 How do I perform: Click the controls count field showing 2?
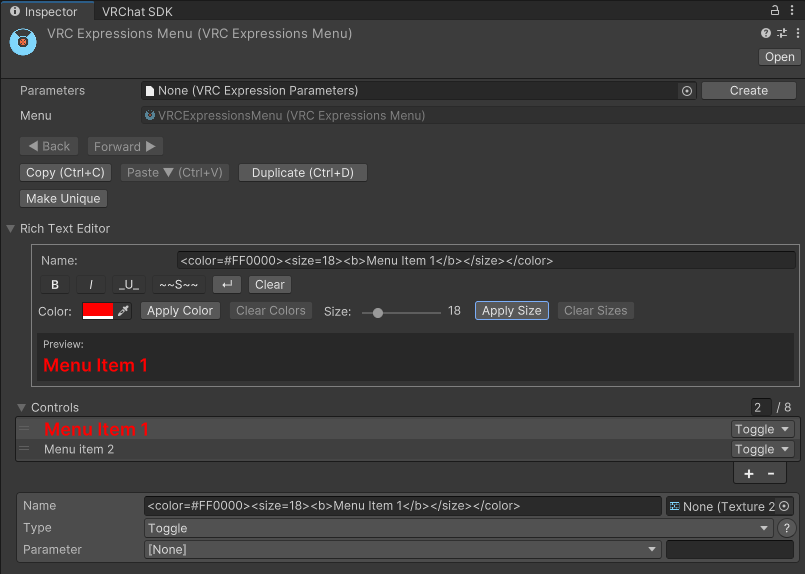pyautogui.click(x=760, y=408)
